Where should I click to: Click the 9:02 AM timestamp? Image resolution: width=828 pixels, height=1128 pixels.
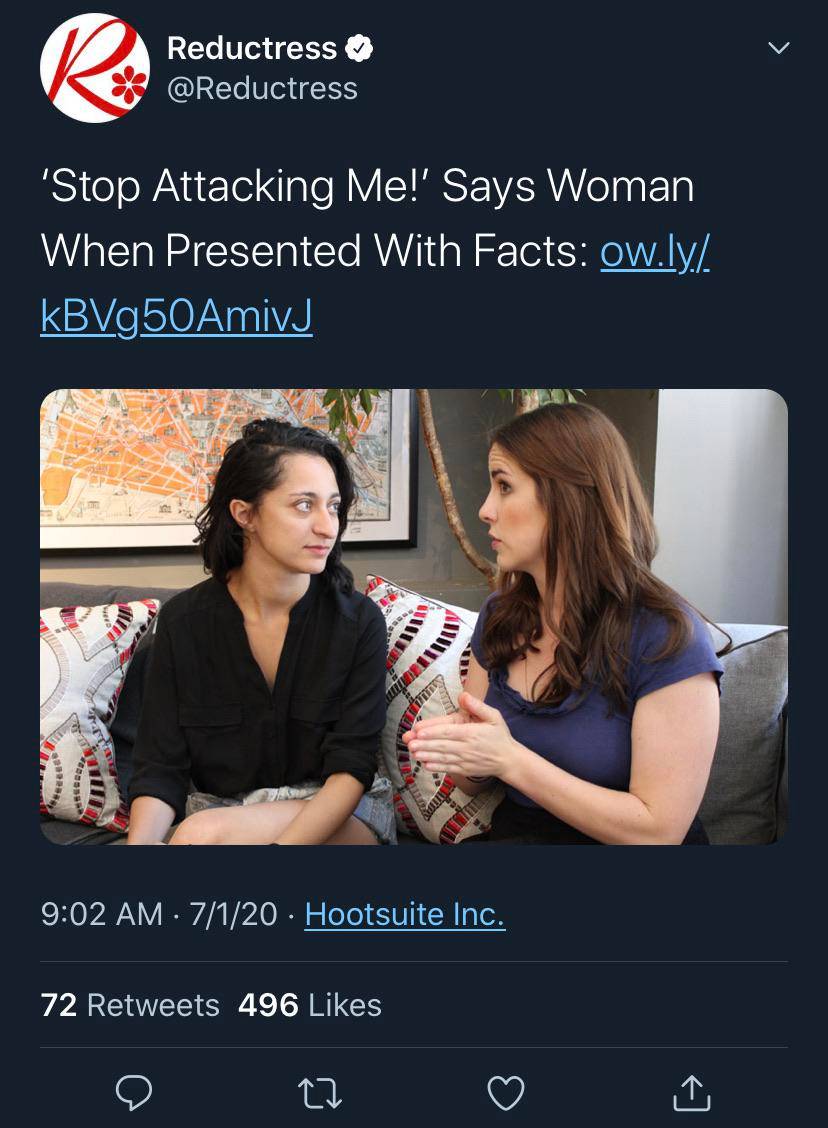coord(102,914)
